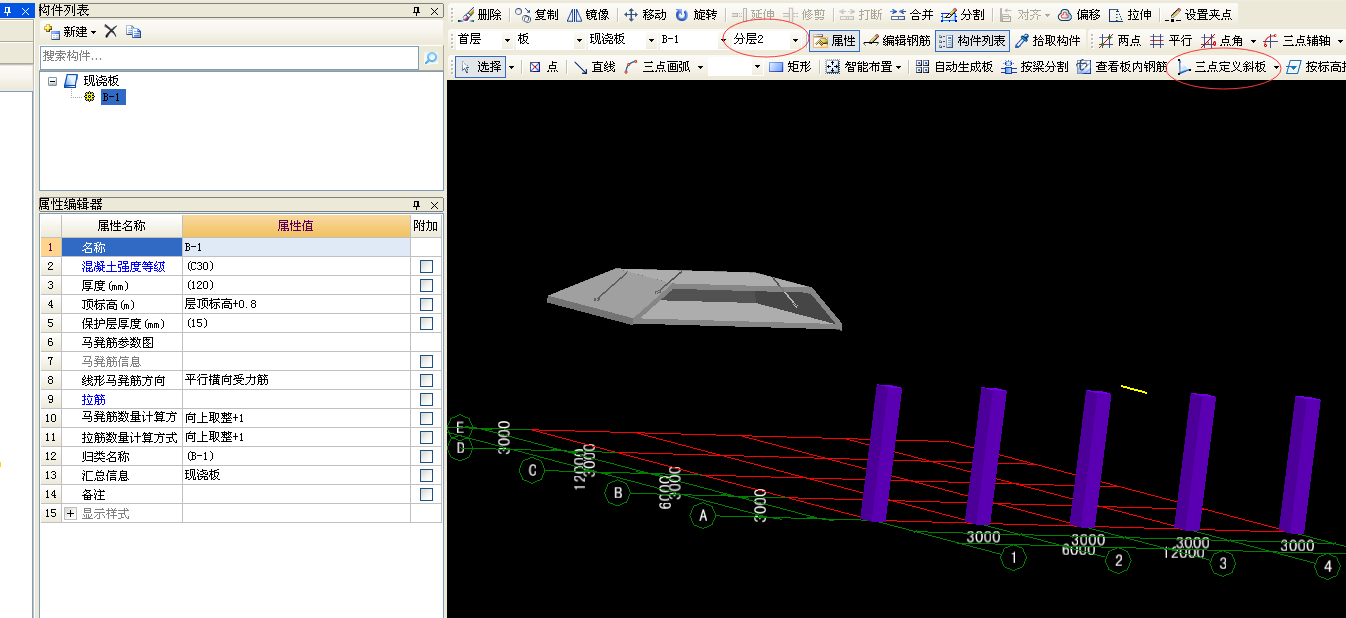
Task: Check 附加 box for 保护层厚度(mm)
Action: tap(426, 323)
